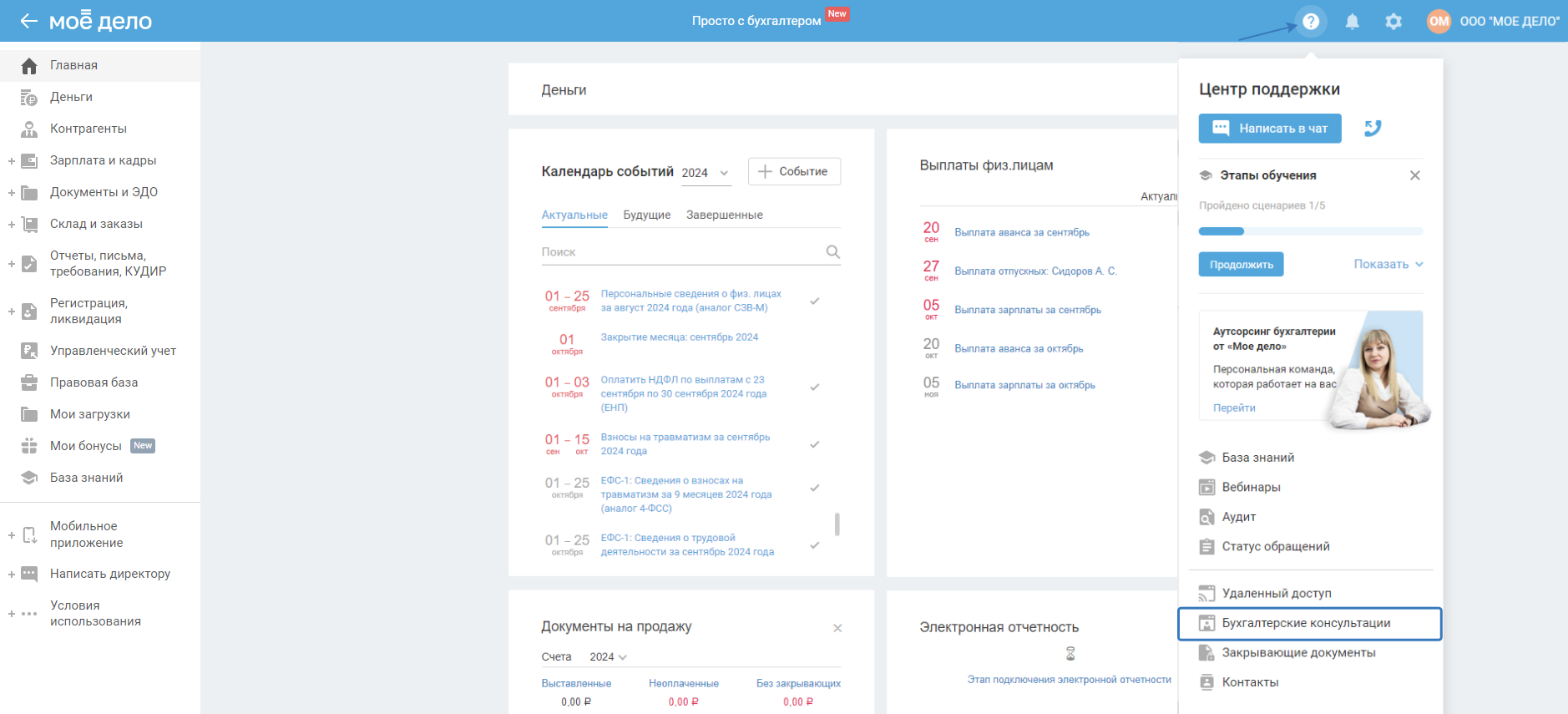The image size is (1568, 714).
Task: Click the Управленческий учет icon
Action: coord(29,351)
